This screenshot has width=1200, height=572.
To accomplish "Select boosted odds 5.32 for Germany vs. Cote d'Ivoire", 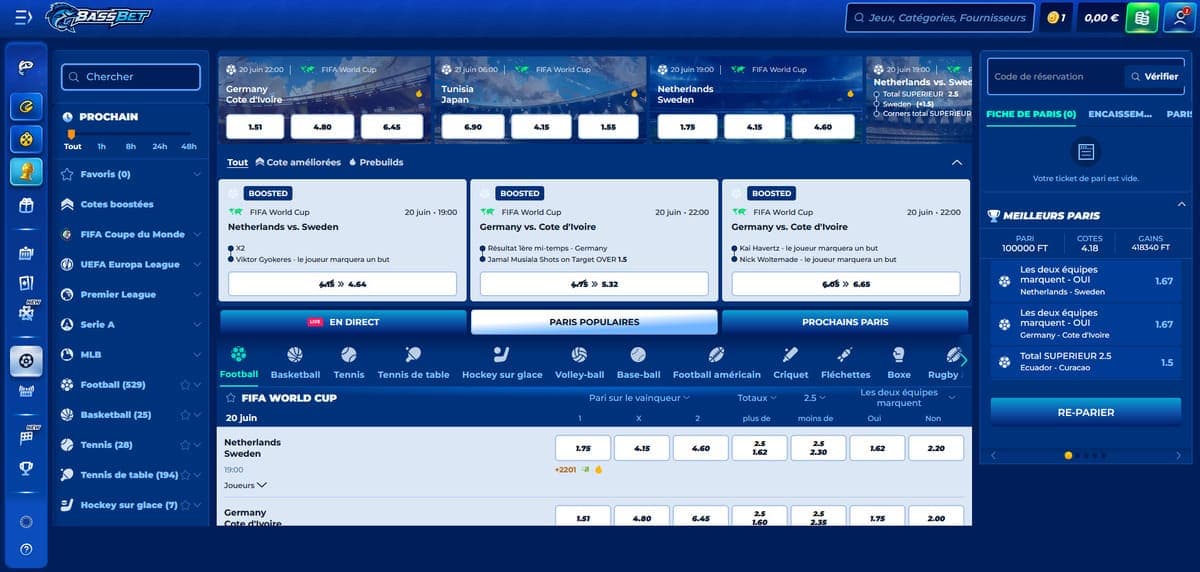I will (x=594, y=284).
